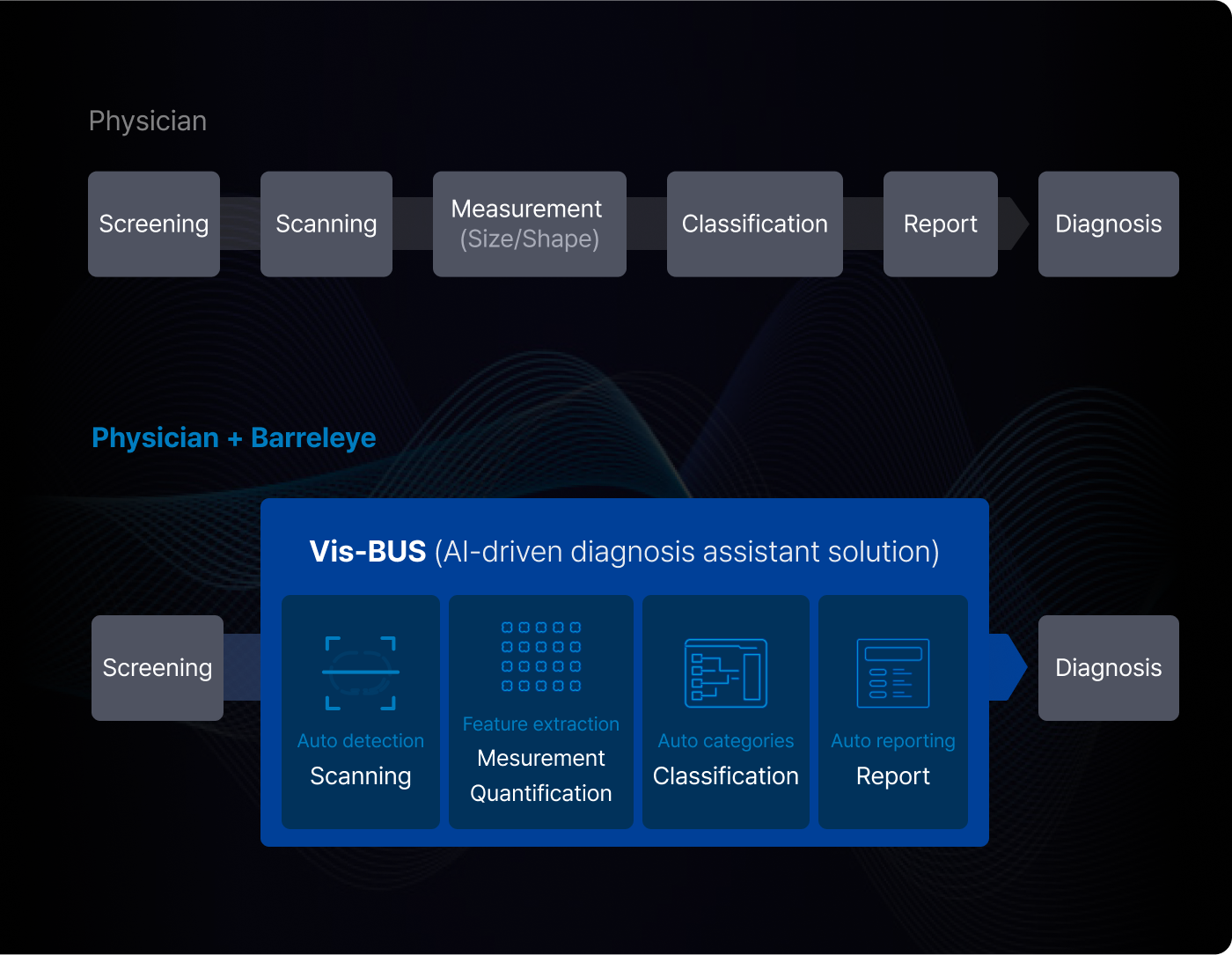Click the 'Quantification' label
This screenshot has height=955, width=1232.
coord(541,793)
